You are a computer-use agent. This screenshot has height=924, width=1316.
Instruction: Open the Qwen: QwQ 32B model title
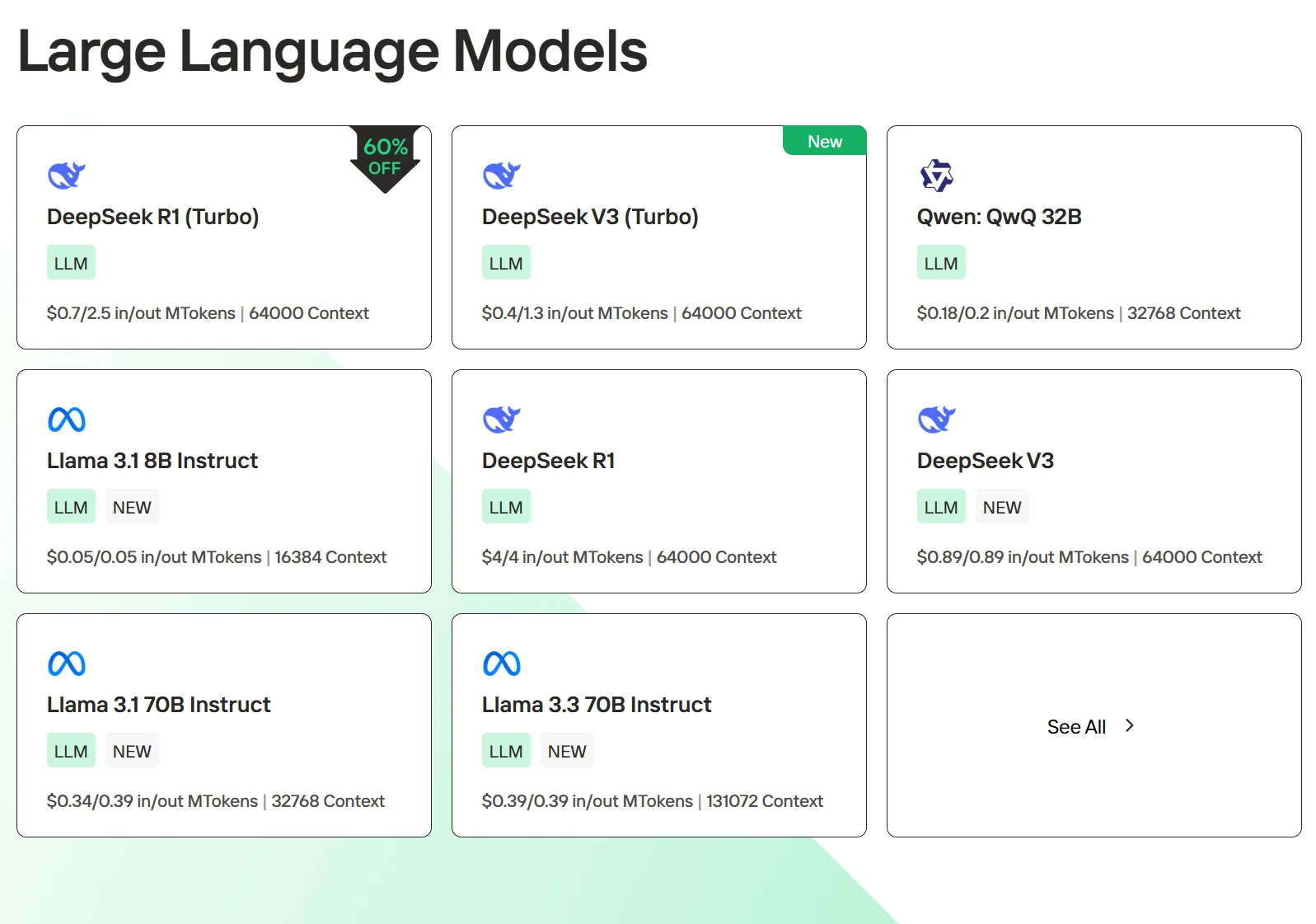click(999, 217)
